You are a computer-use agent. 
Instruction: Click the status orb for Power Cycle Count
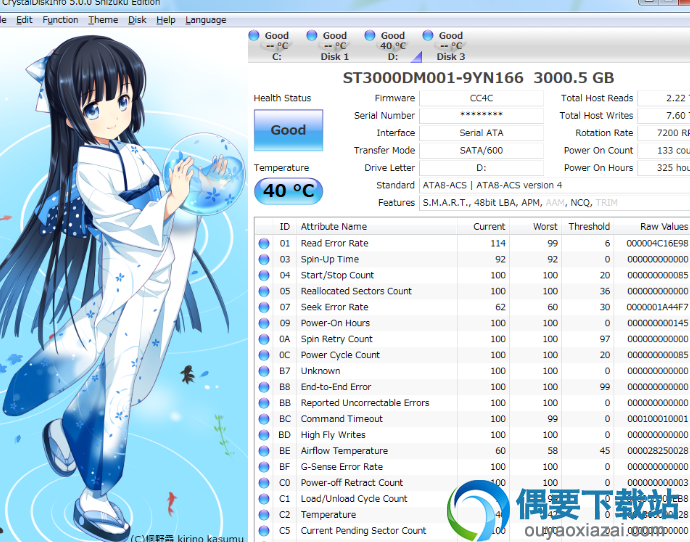pos(264,355)
